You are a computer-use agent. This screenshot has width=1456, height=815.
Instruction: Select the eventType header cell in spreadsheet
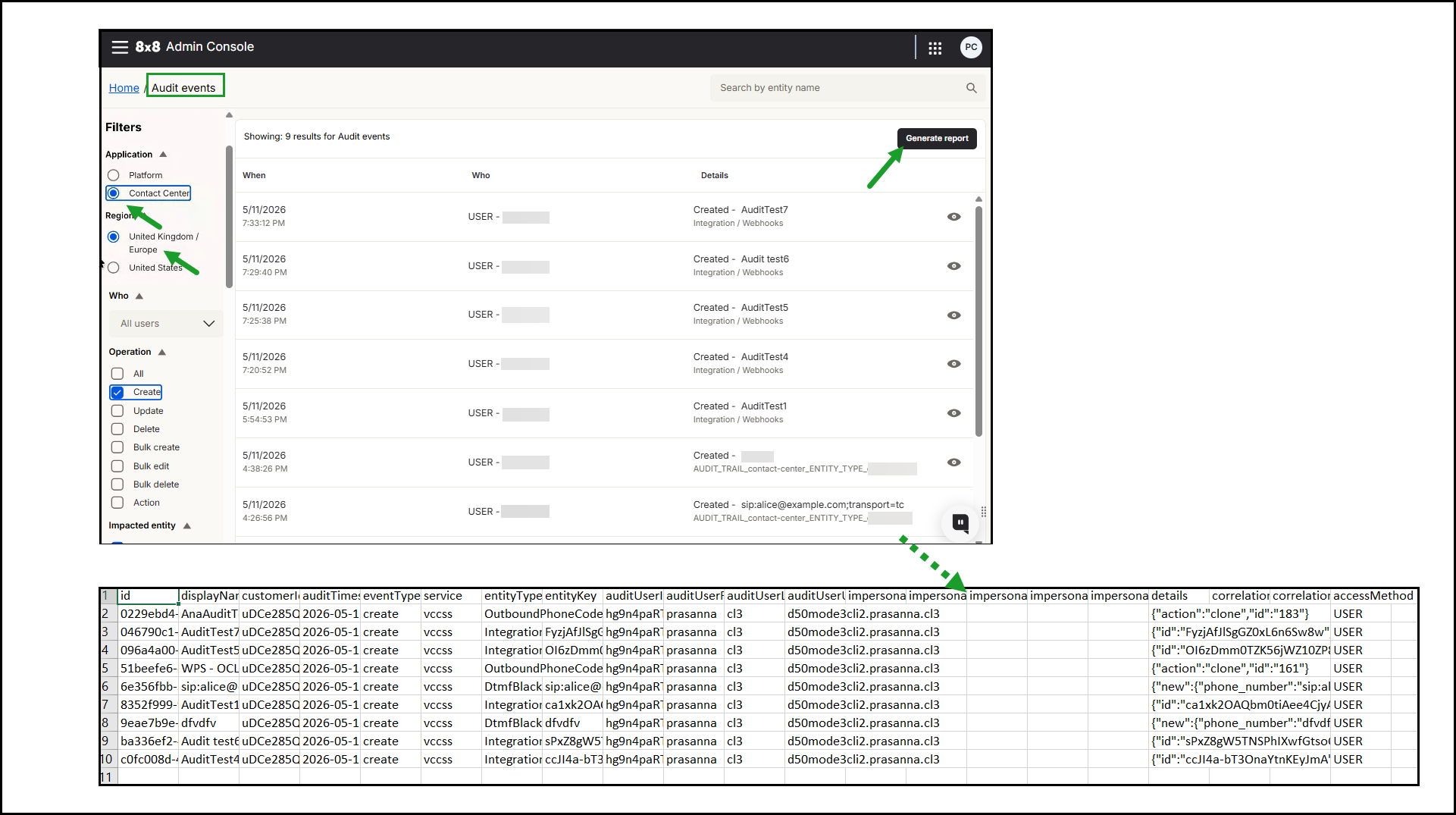[x=391, y=596]
